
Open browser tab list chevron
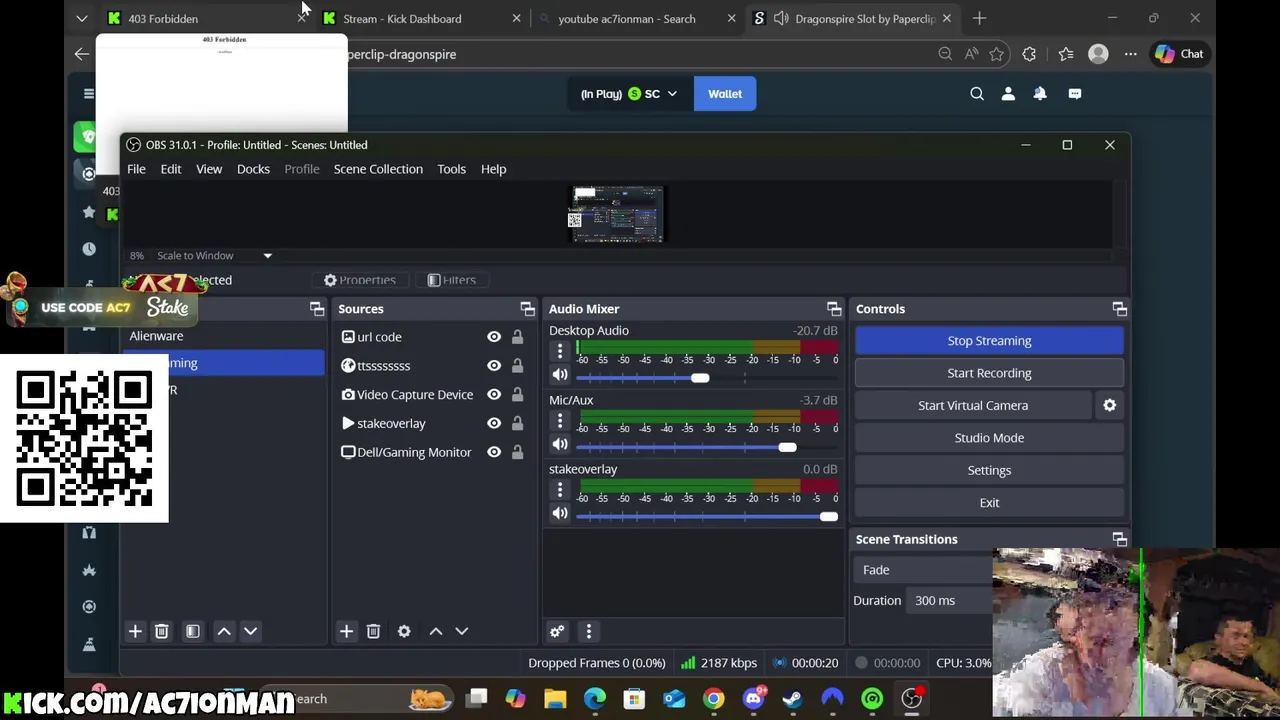[x=82, y=18]
